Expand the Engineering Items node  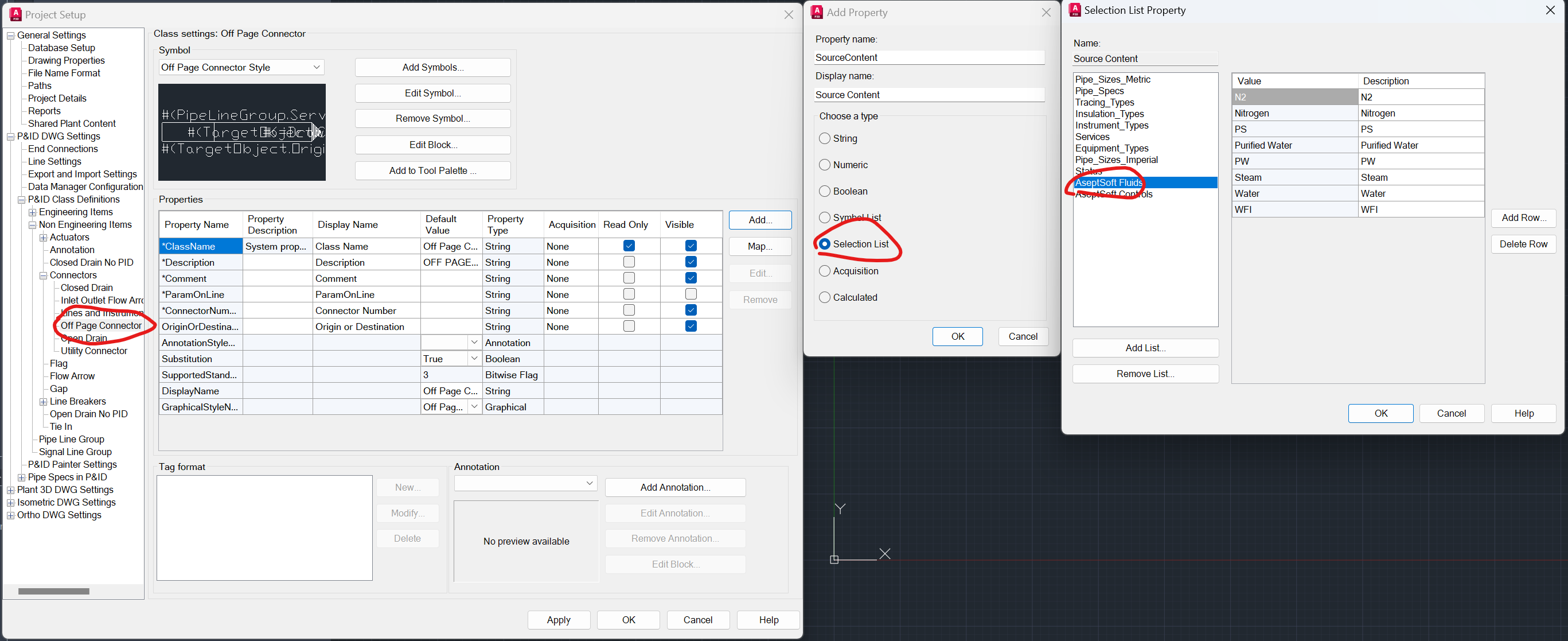pos(32,212)
